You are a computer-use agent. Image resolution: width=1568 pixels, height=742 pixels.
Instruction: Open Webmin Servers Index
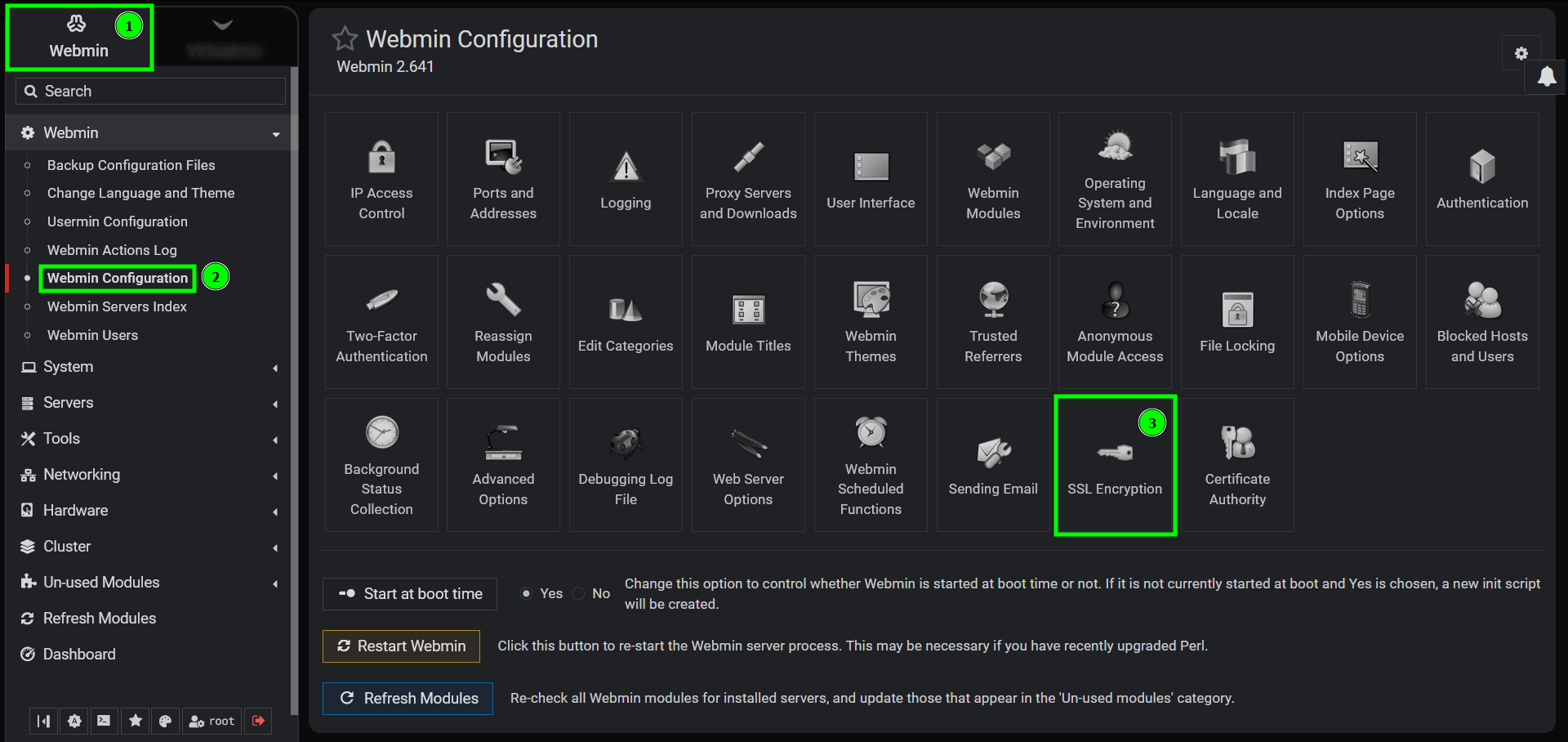pyautogui.click(x=117, y=306)
